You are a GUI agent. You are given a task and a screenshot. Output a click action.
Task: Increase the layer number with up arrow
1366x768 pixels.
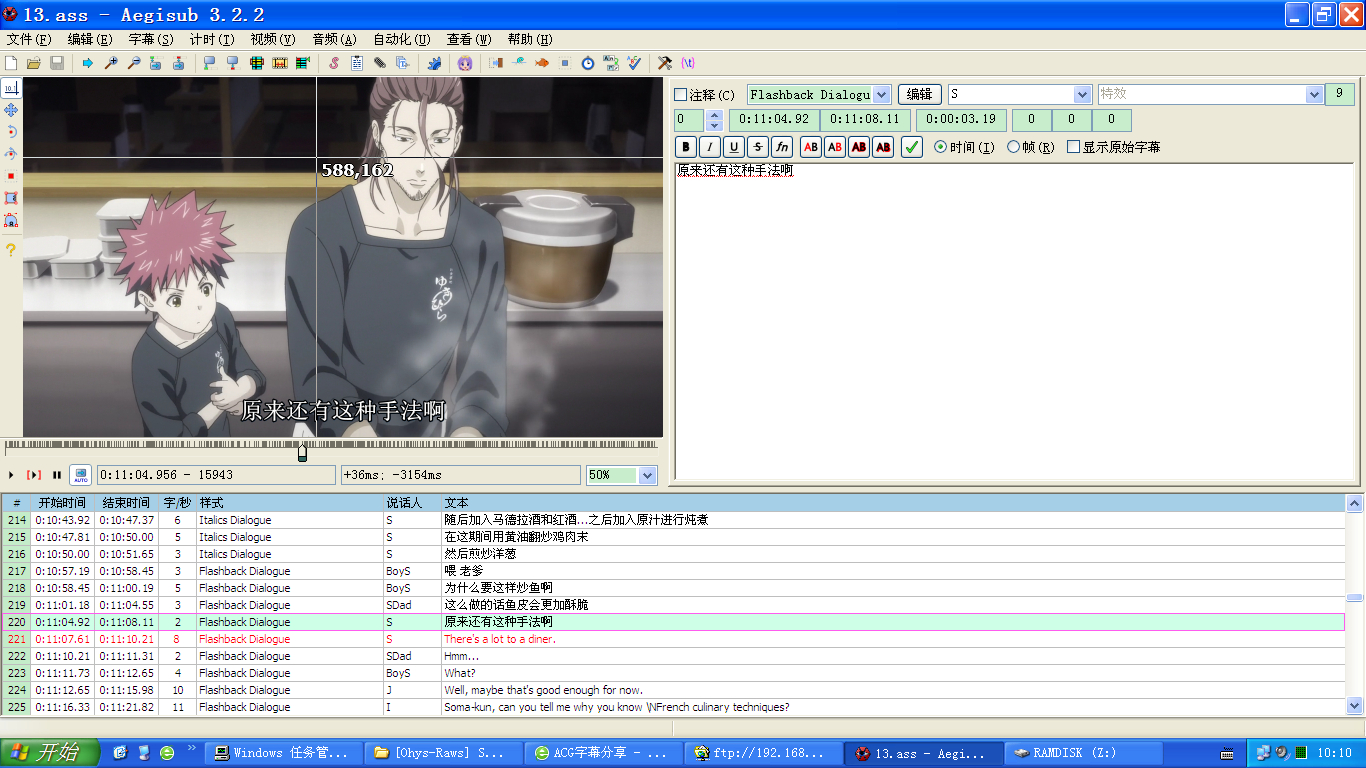pyautogui.click(x=714, y=115)
